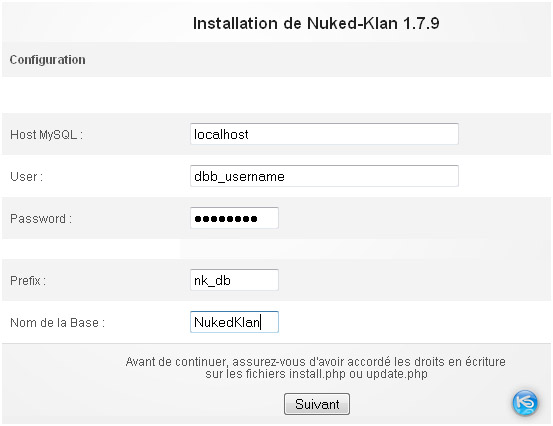Click the 'Prefix :' label
553x426 pixels.
(28, 281)
